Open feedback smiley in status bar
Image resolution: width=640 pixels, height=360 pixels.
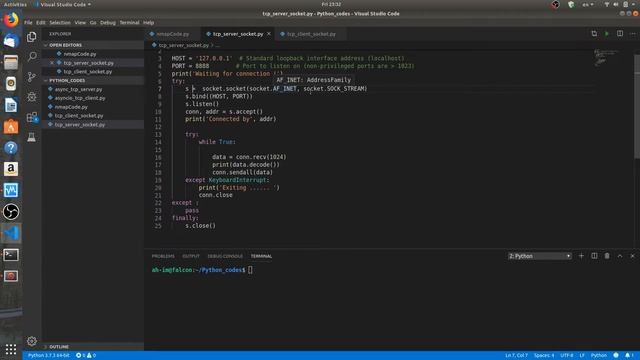pos(616,356)
